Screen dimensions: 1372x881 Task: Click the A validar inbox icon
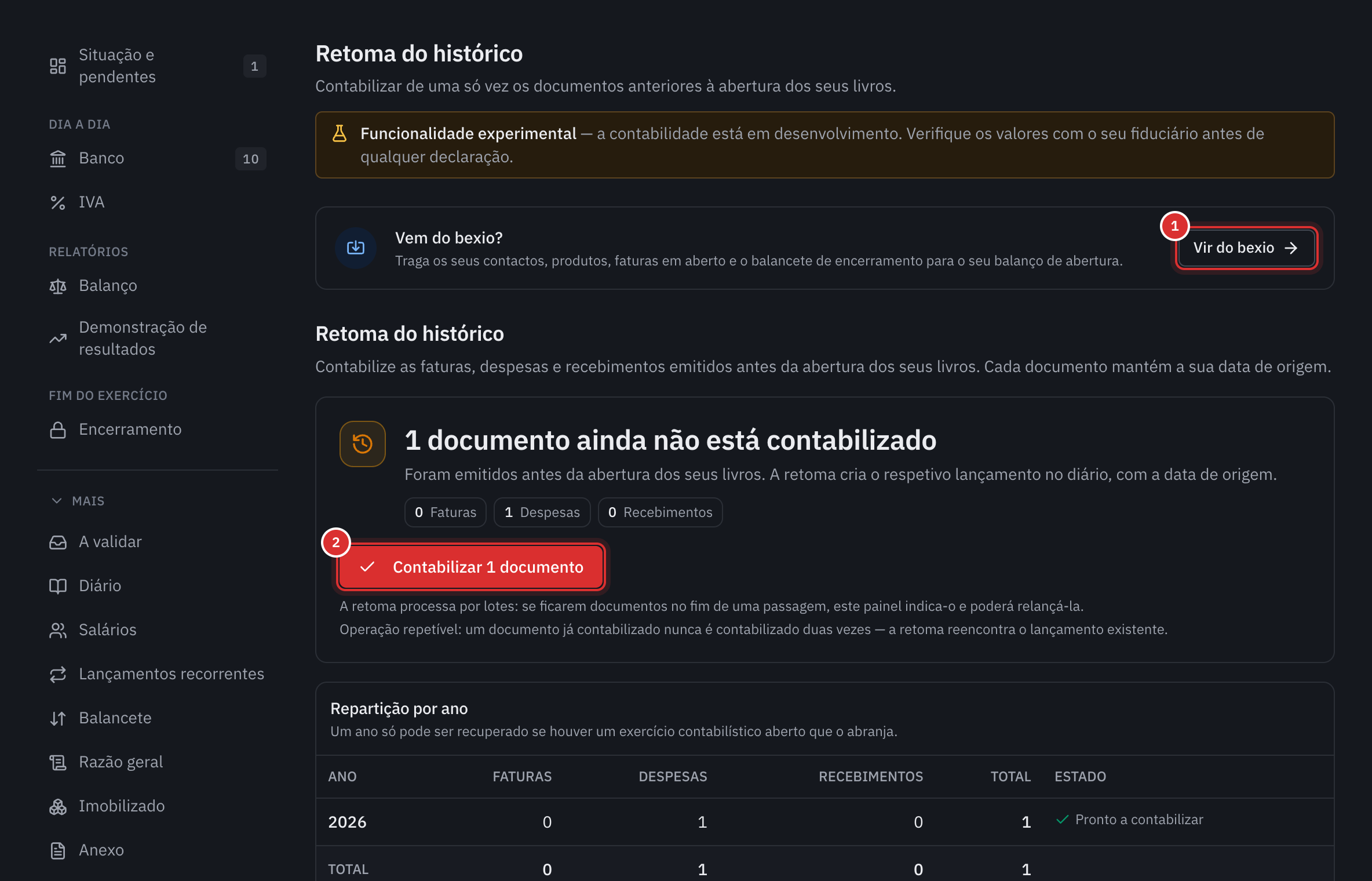pos(58,542)
